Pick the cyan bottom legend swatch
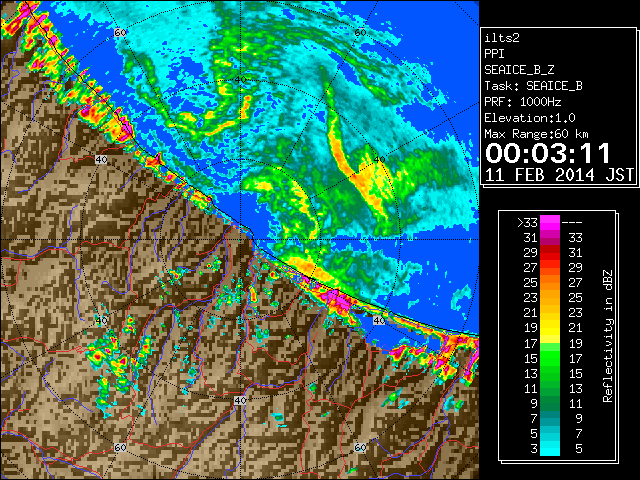 click(550, 448)
